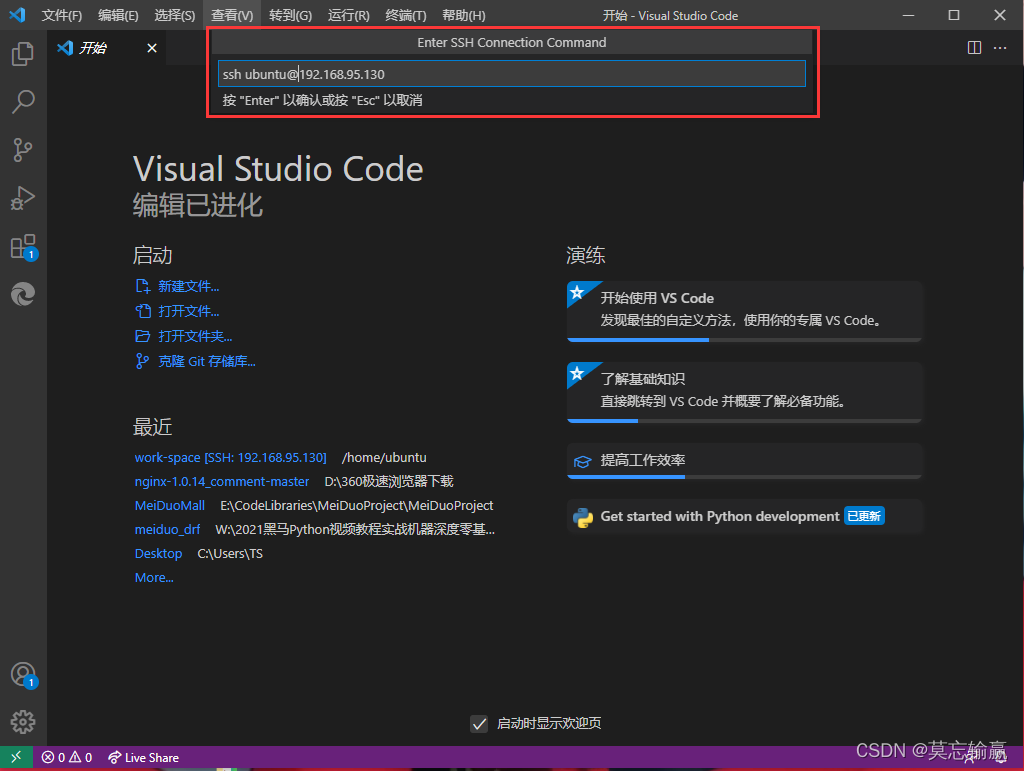1024x771 pixels.
Task: Open recent MeiDuoMall project
Action: coord(169,505)
